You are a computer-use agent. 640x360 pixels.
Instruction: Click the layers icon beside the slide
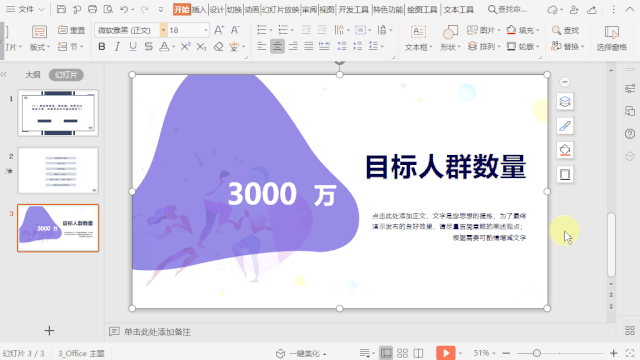pos(565,102)
